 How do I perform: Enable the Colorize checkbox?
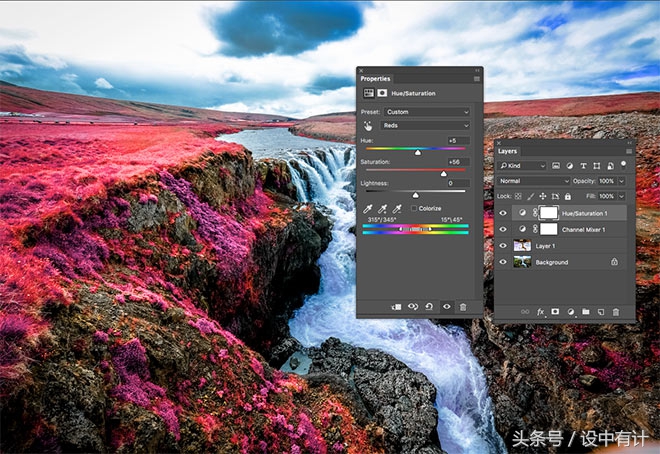[x=414, y=208]
